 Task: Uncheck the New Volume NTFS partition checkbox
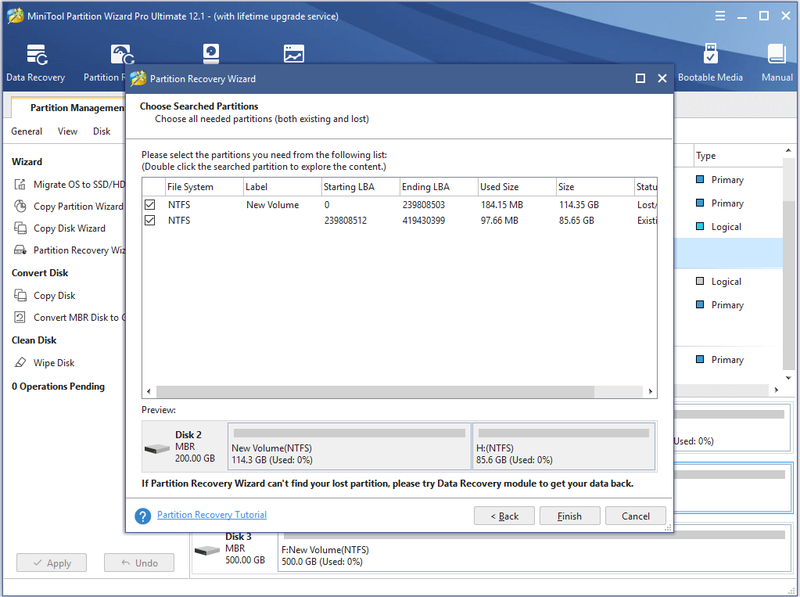[x=150, y=205]
